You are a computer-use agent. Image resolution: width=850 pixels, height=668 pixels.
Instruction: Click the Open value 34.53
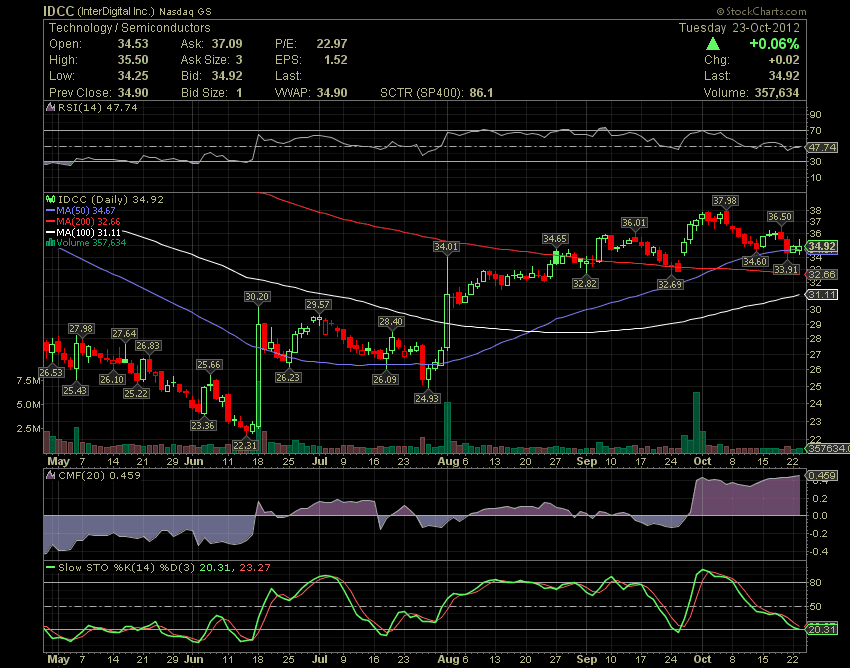[133, 44]
